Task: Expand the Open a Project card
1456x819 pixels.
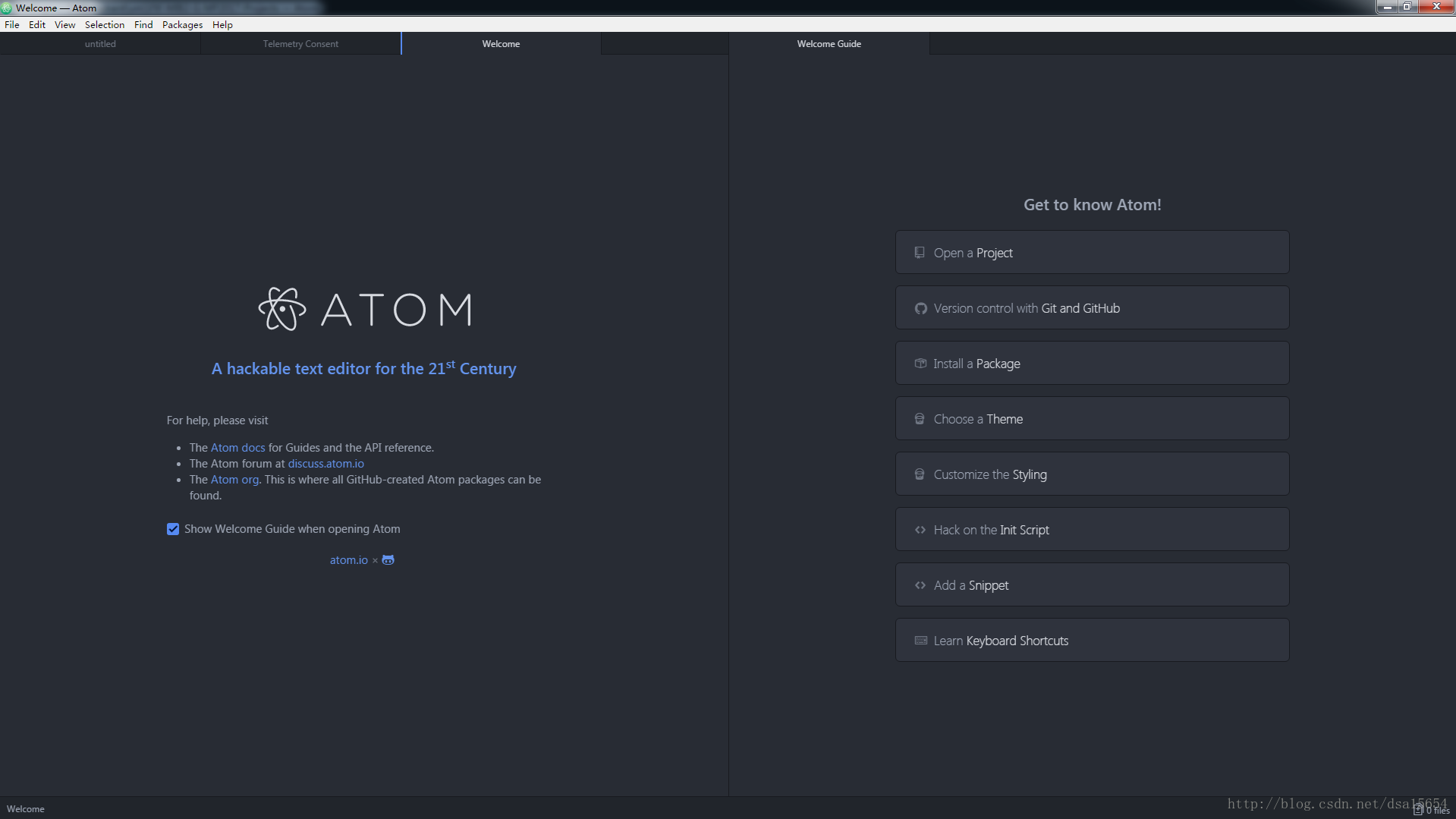Action: (1092, 253)
